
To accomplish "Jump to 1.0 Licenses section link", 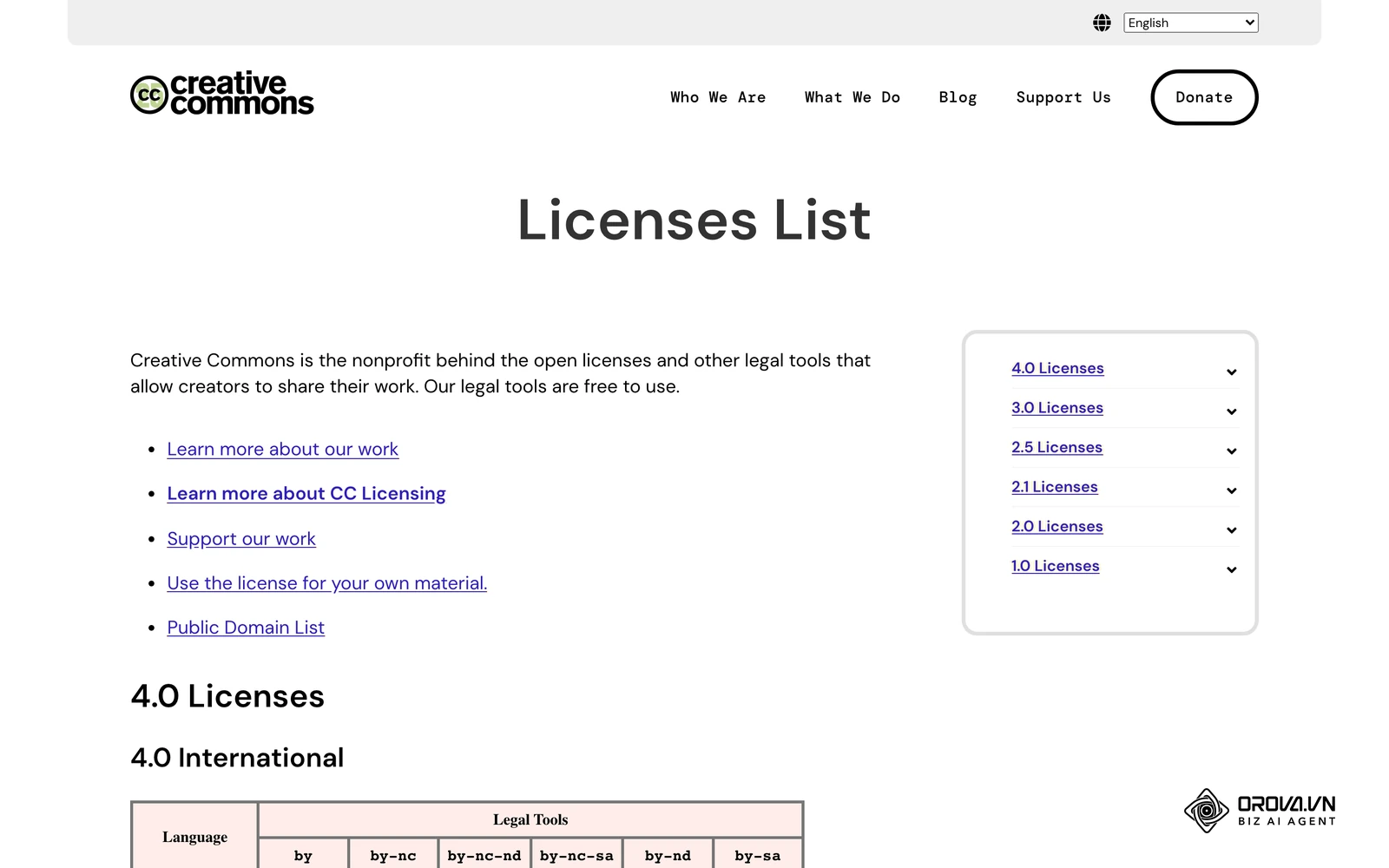I will (x=1056, y=566).
